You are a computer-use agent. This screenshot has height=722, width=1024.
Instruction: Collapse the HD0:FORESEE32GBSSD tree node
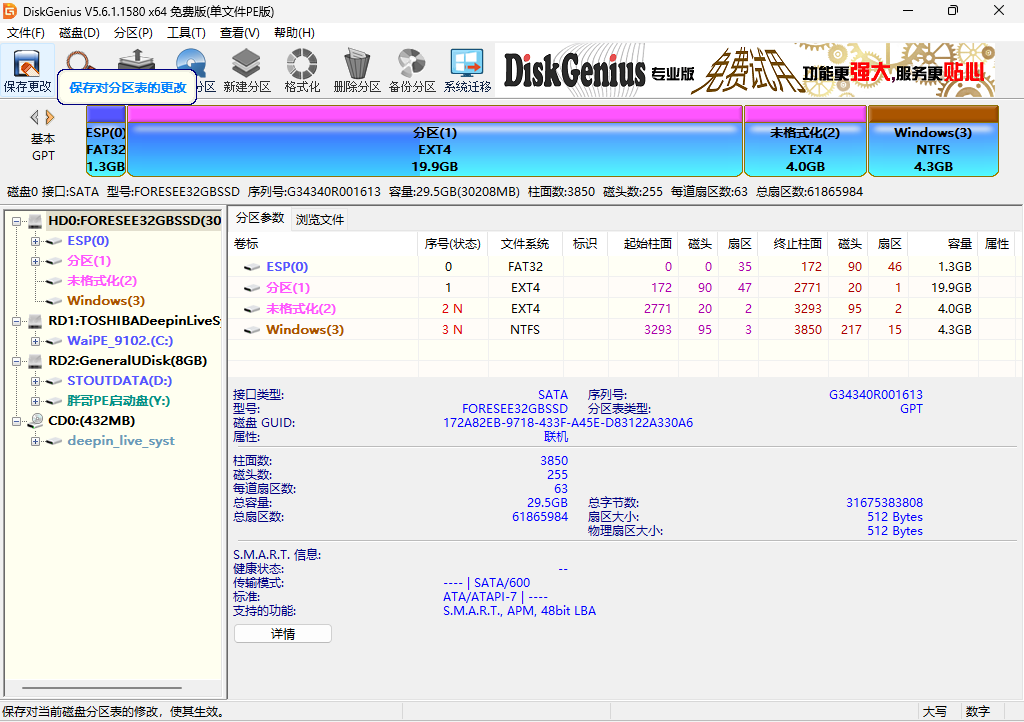[x=16, y=221]
